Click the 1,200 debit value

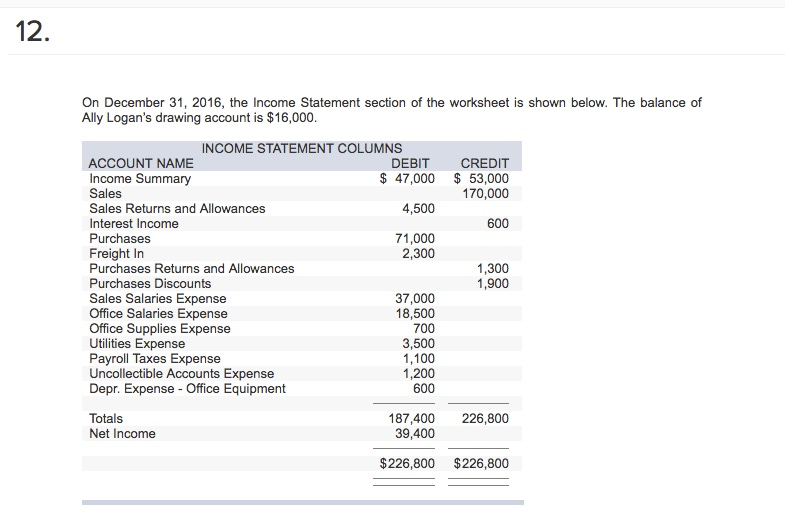(x=419, y=374)
